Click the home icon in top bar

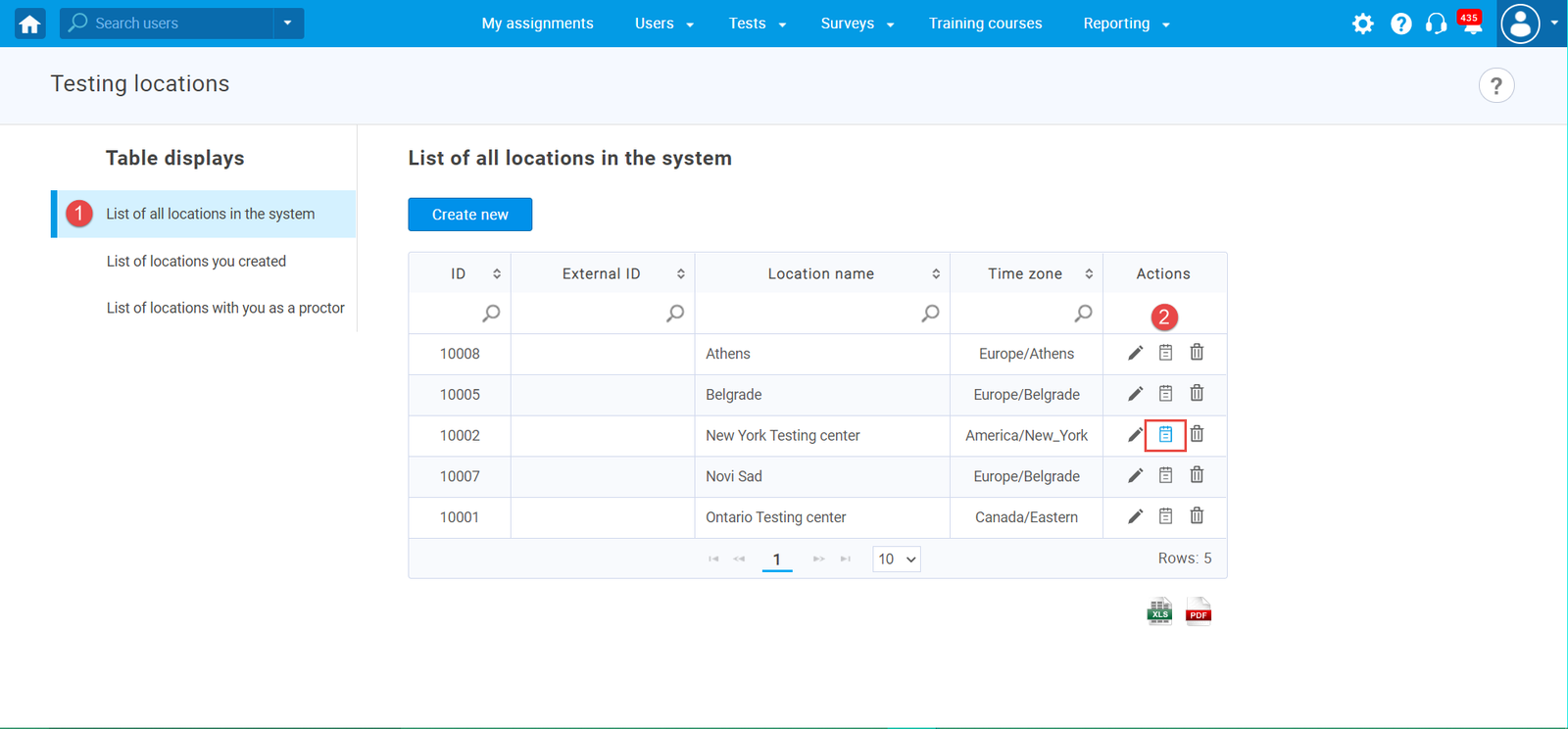pyautogui.click(x=29, y=24)
